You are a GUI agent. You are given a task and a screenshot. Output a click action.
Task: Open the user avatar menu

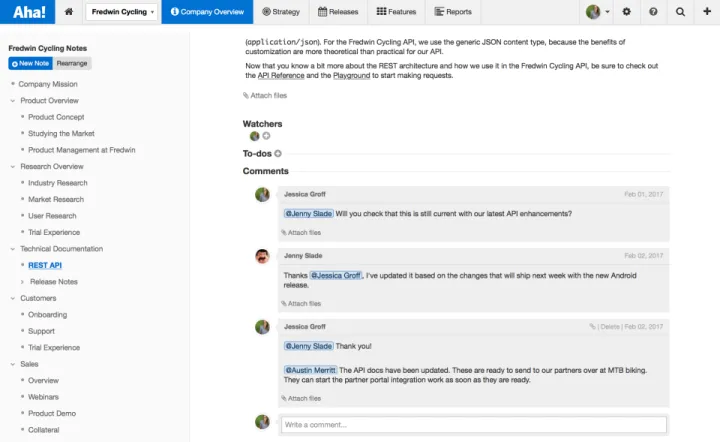click(597, 12)
